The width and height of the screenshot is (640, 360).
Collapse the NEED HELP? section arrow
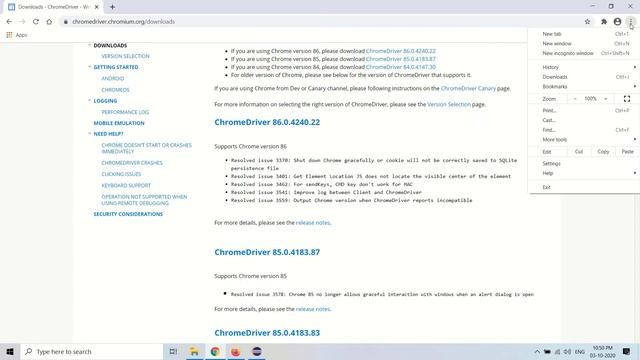coord(89,133)
